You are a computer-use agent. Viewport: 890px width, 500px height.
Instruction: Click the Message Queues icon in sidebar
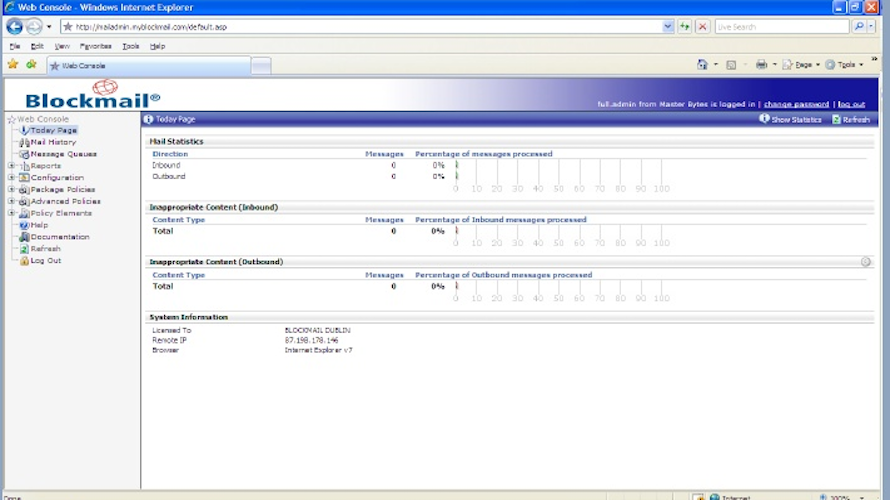click(x=24, y=154)
